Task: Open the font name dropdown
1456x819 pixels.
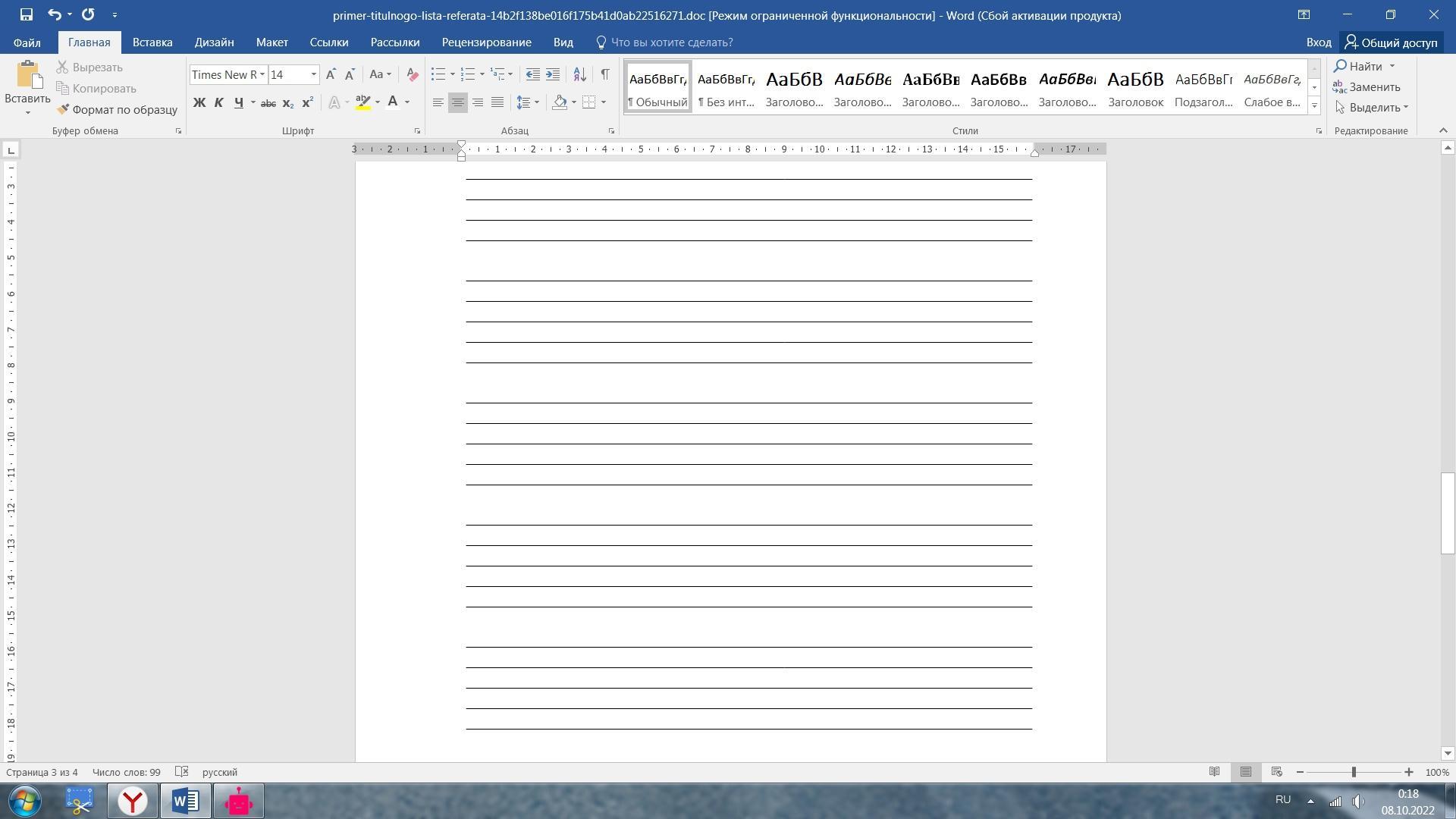Action: tap(262, 74)
